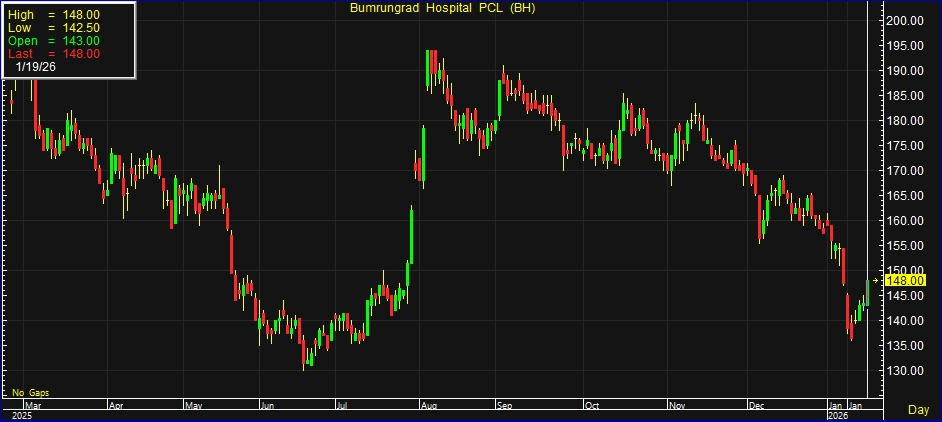Click the 1/19/26 date in the info box
This screenshot has width=942, height=422.
coord(36,66)
